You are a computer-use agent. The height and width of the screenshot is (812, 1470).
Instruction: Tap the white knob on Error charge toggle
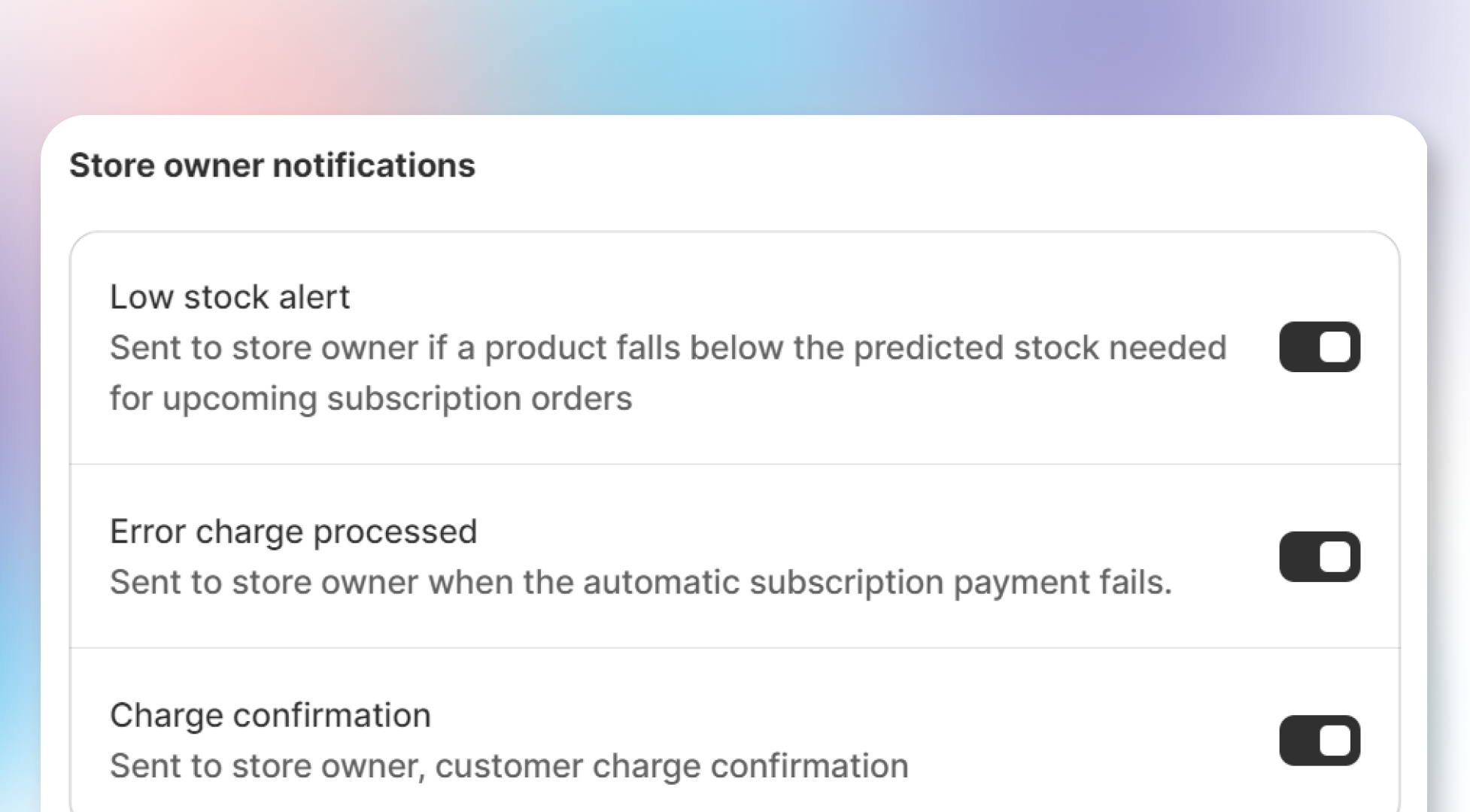(x=1335, y=556)
